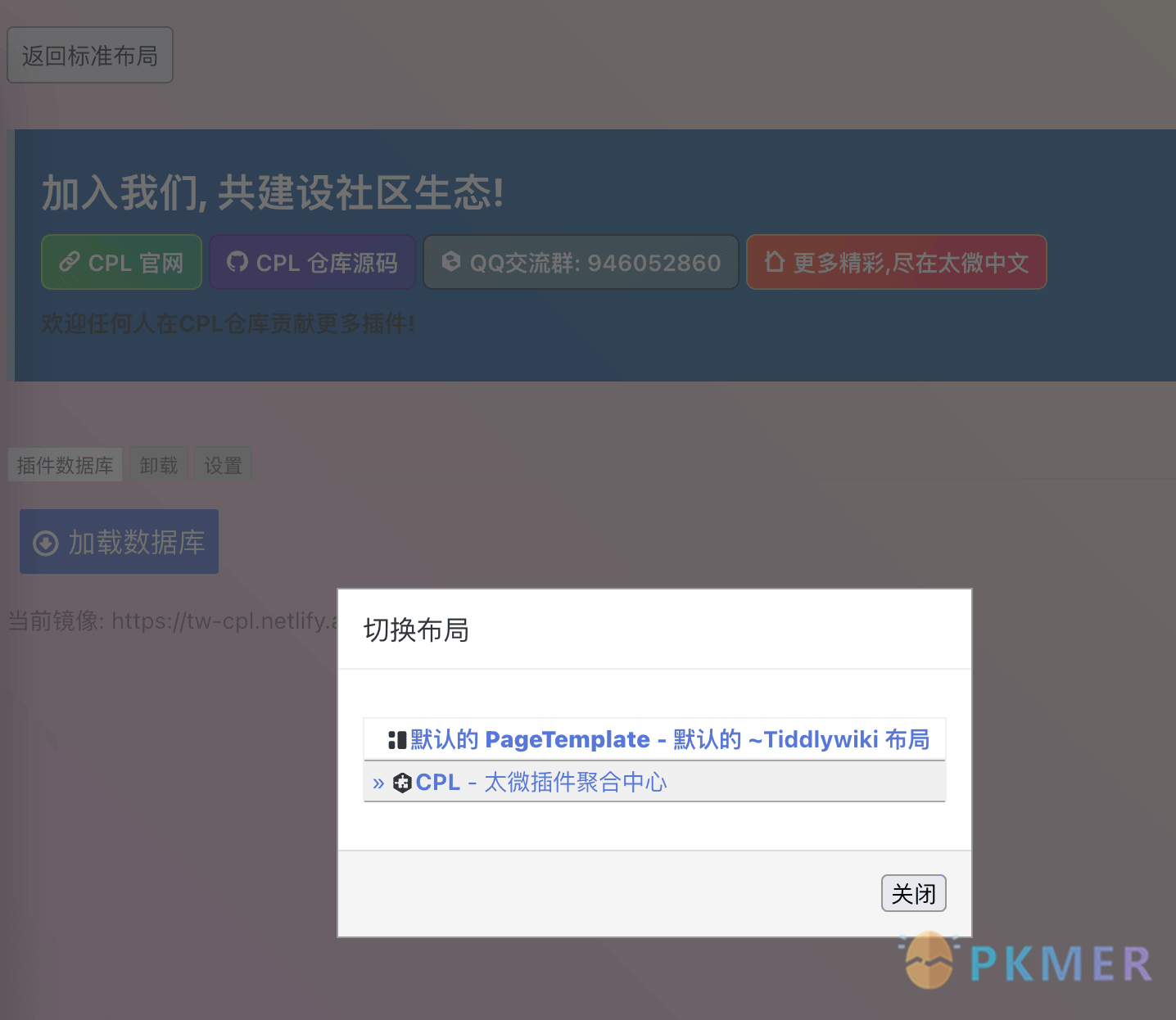Click the 欢迎任何人在CPL仓库贡献更多插件! text

[x=228, y=324]
